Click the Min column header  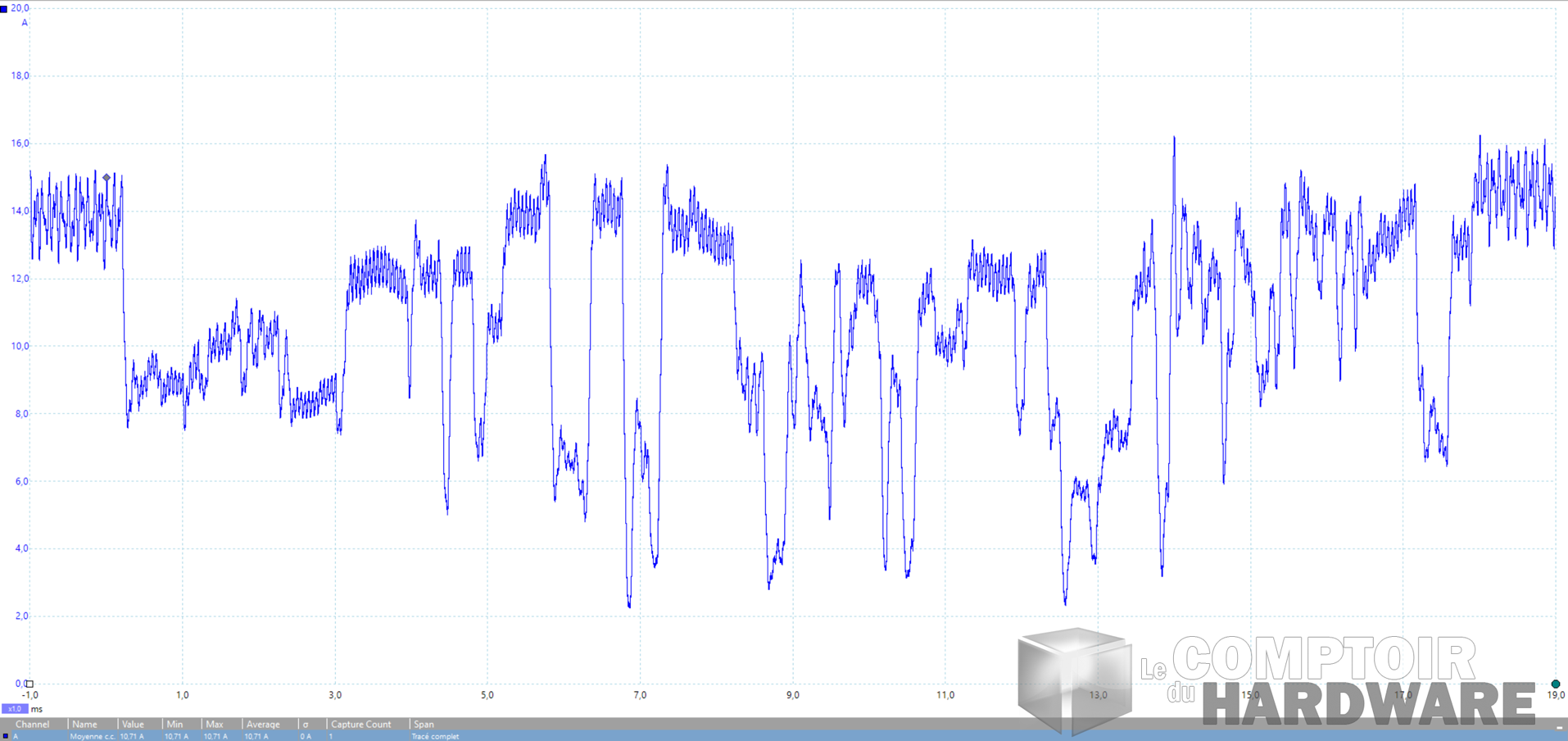tap(174, 725)
